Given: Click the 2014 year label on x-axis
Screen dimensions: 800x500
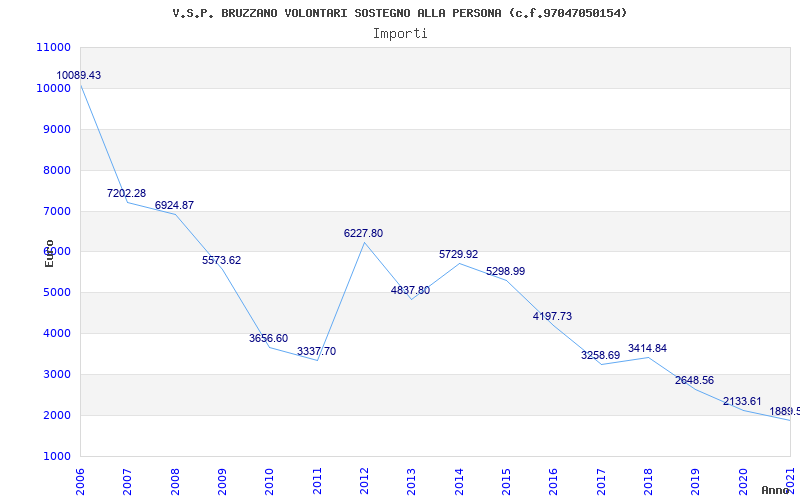Looking at the screenshot, I should 459,481.
